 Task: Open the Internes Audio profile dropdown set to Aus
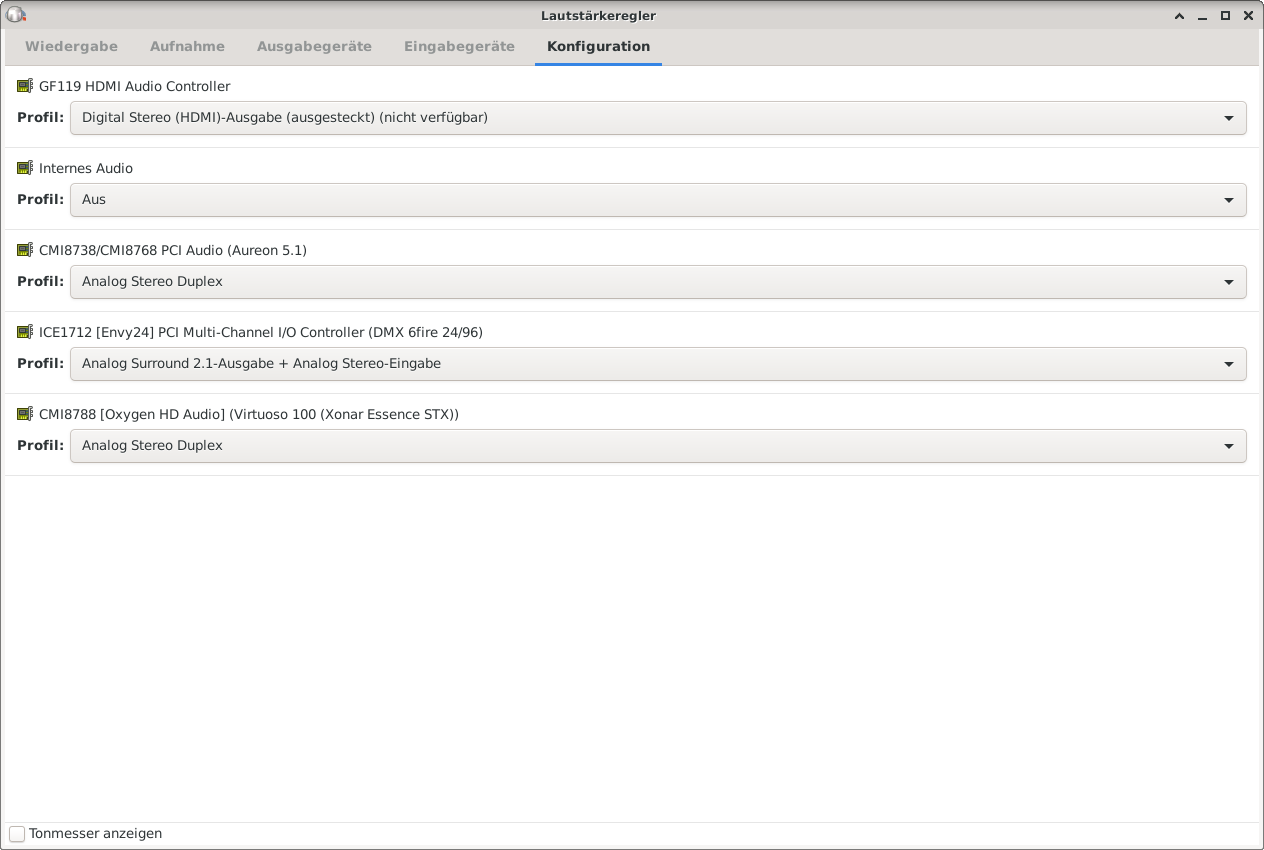pos(658,200)
